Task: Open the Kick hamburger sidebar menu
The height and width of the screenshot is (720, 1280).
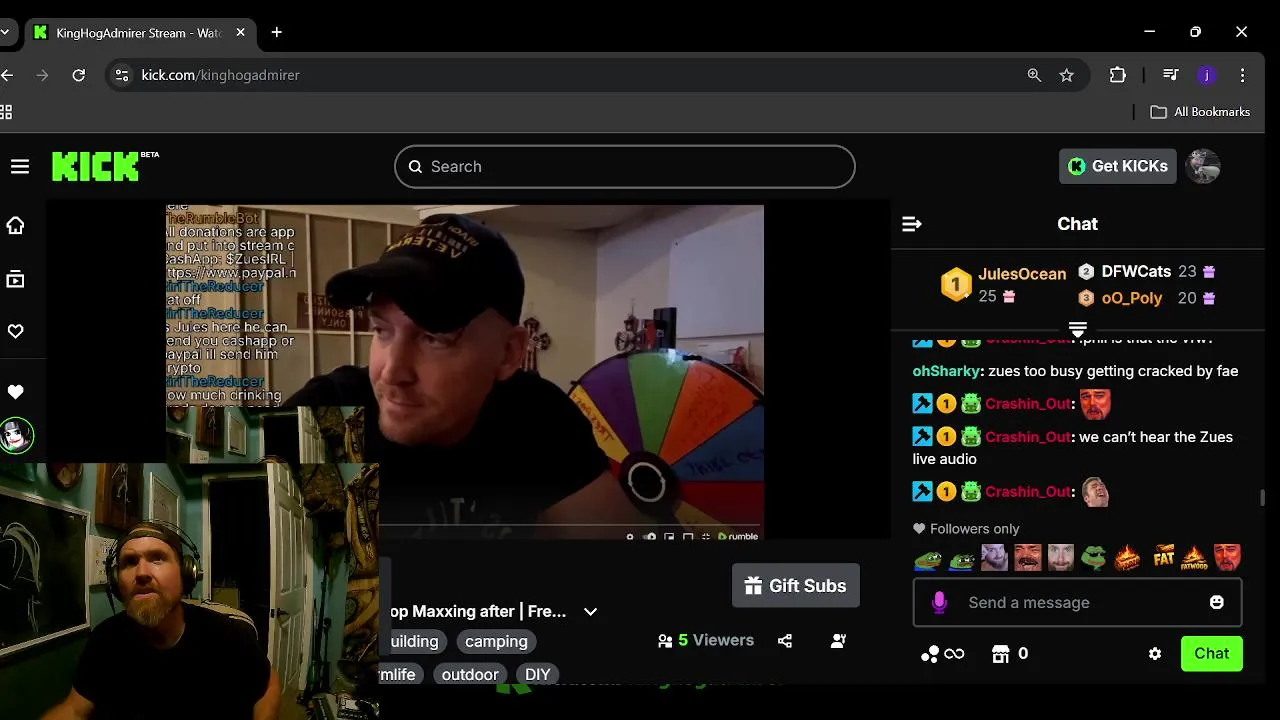Action: pos(20,166)
